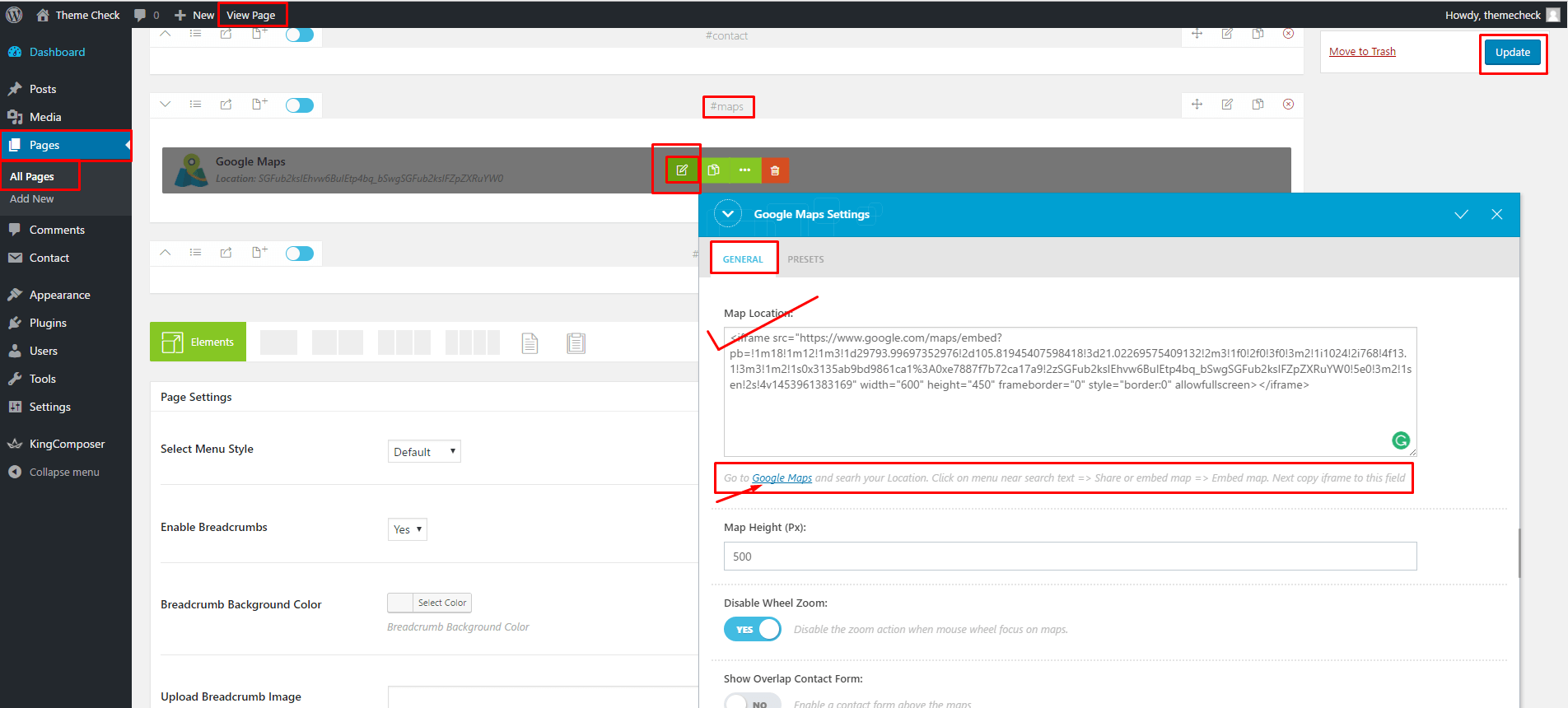Screen dimensions: 1568x708
Task: Click the red trash icon on Google Maps element
Action: click(x=775, y=170)
